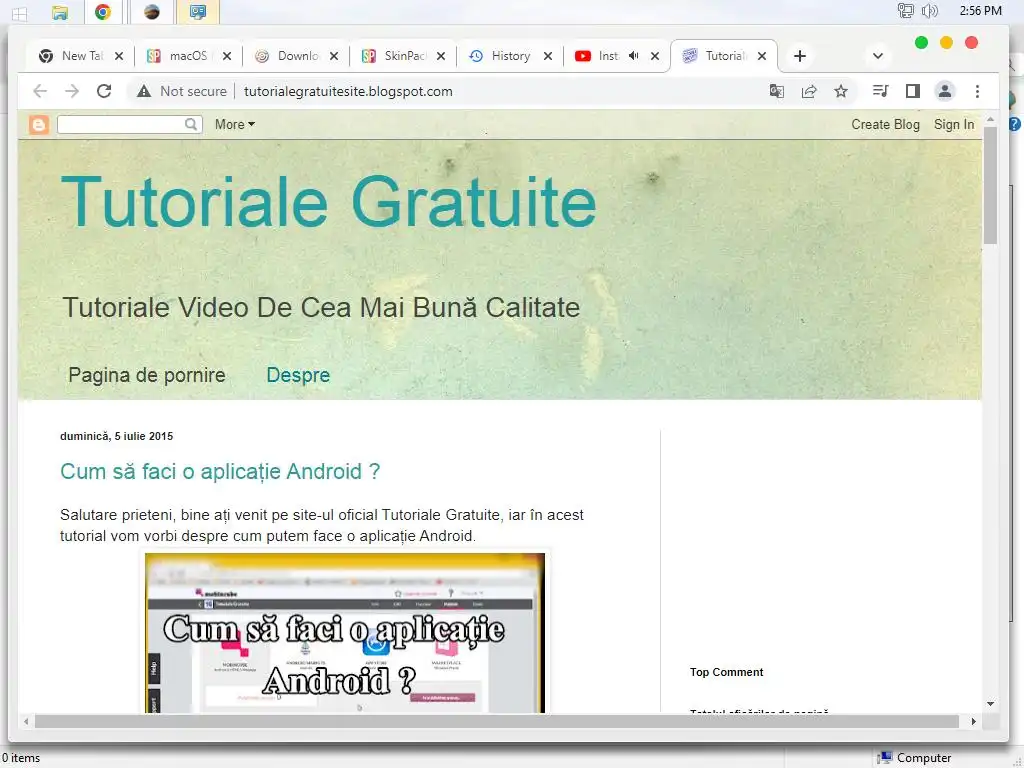Click the Not secure warning icon

pos(144,91)
